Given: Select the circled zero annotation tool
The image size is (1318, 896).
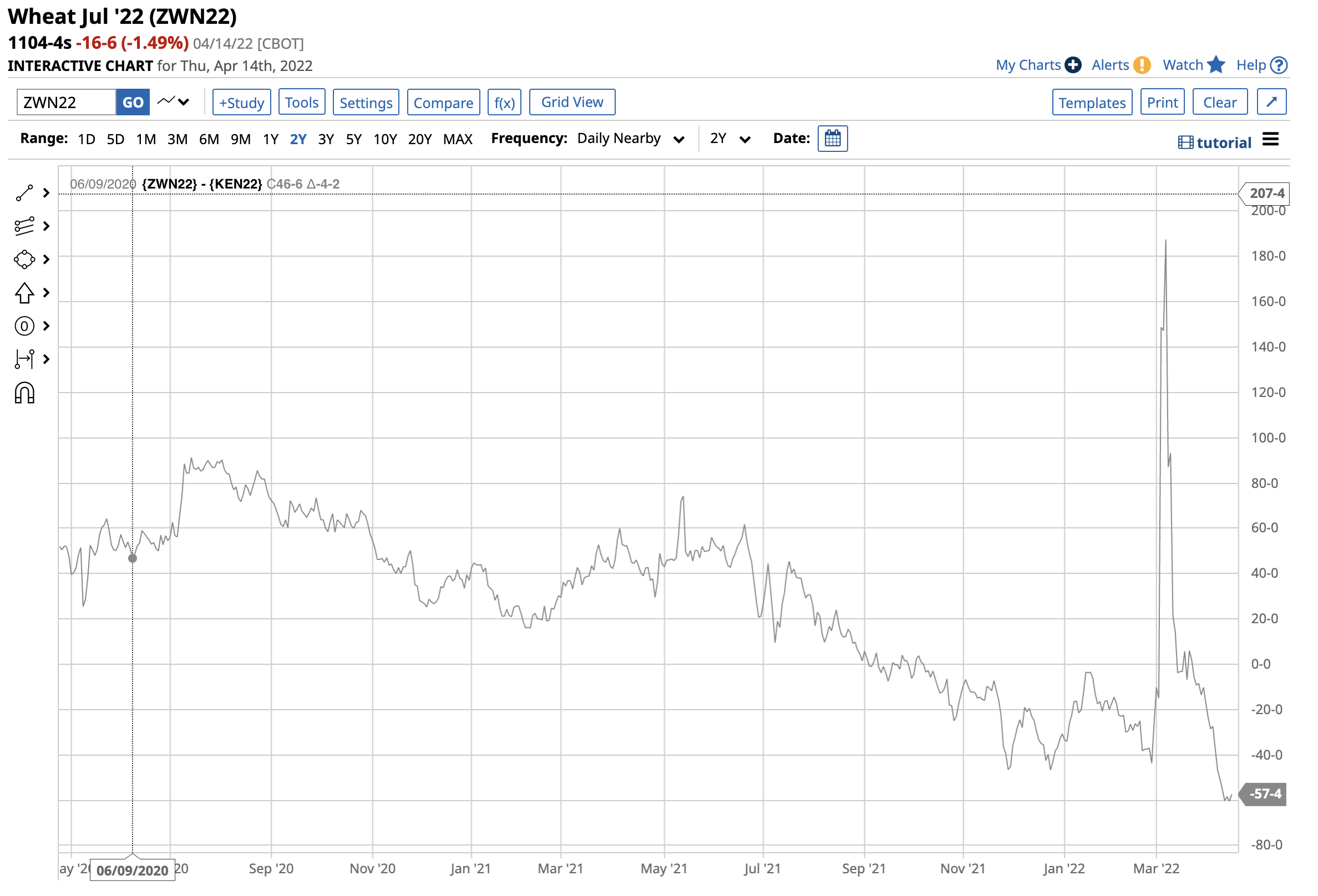Looking at the screenshot, I should tap(24, 327).
